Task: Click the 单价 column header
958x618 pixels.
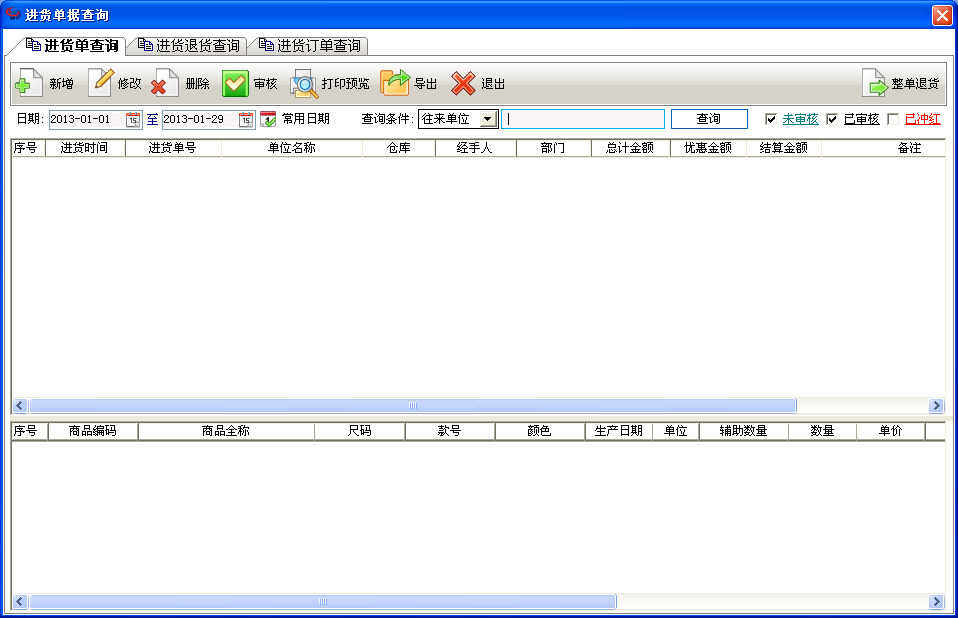Action: click(x=890, y=431)
